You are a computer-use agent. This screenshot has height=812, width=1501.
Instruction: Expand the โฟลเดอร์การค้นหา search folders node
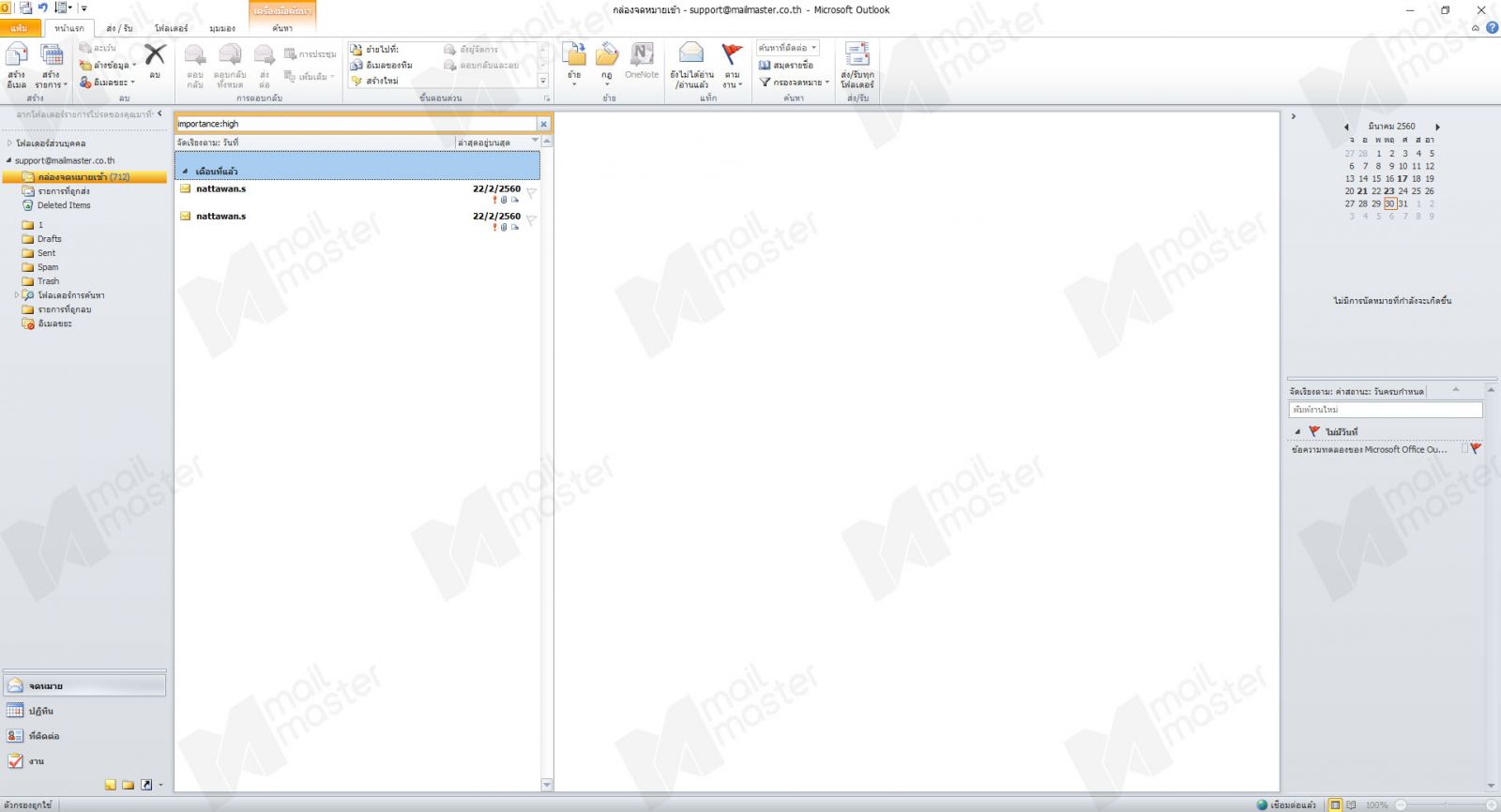coord(17,295)
